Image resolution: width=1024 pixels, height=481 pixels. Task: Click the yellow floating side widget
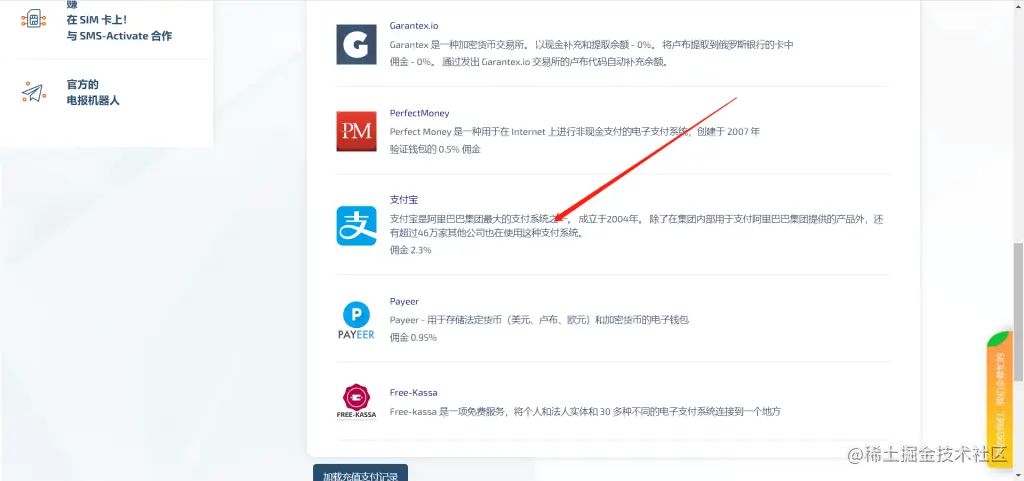(x=999, y=399)
